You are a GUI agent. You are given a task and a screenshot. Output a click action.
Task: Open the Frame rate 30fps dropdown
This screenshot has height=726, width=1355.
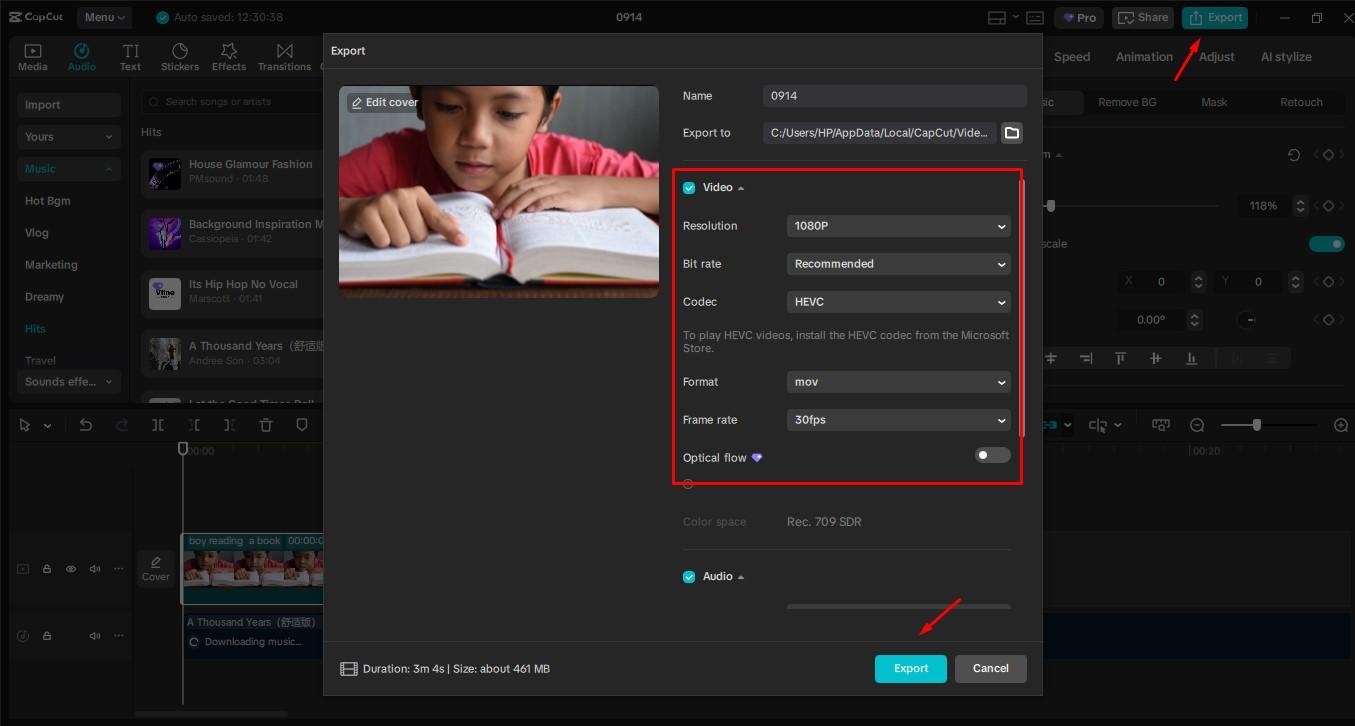(x=898, y=420)
